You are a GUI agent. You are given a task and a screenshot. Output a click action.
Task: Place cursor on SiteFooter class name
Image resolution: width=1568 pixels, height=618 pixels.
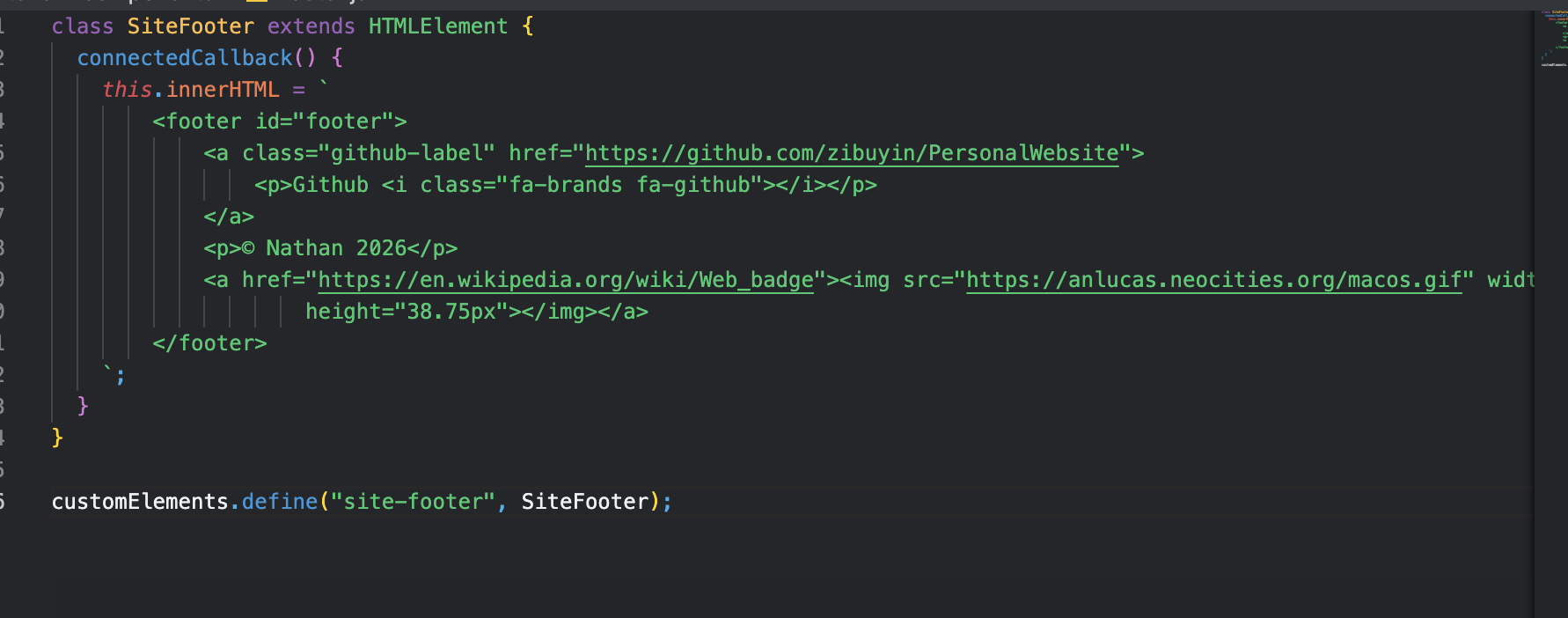(x=190, y=26)
